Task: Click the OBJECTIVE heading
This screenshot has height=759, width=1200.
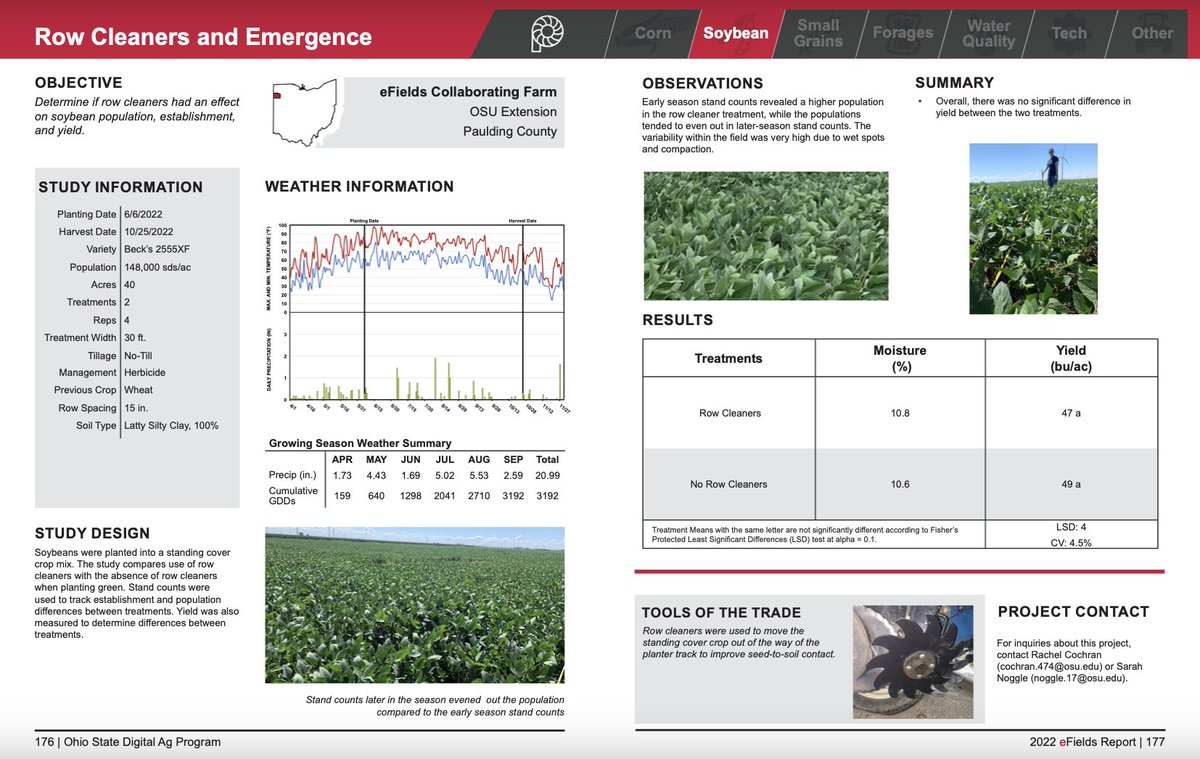Action: [78, 83]
